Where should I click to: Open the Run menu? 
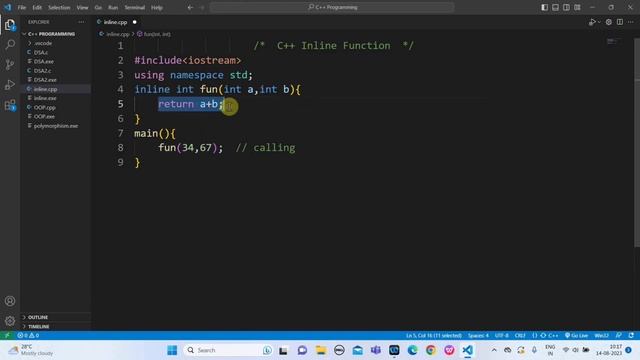pyautogui.click(x=113, y=7)
